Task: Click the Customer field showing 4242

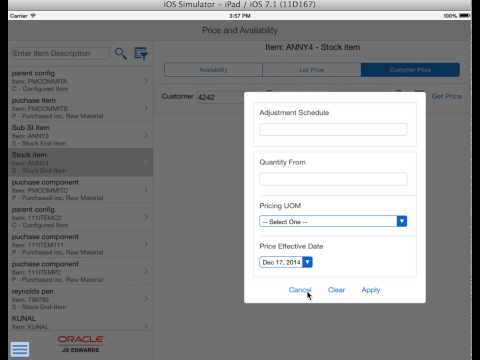Action: click(x=220, y=97)
